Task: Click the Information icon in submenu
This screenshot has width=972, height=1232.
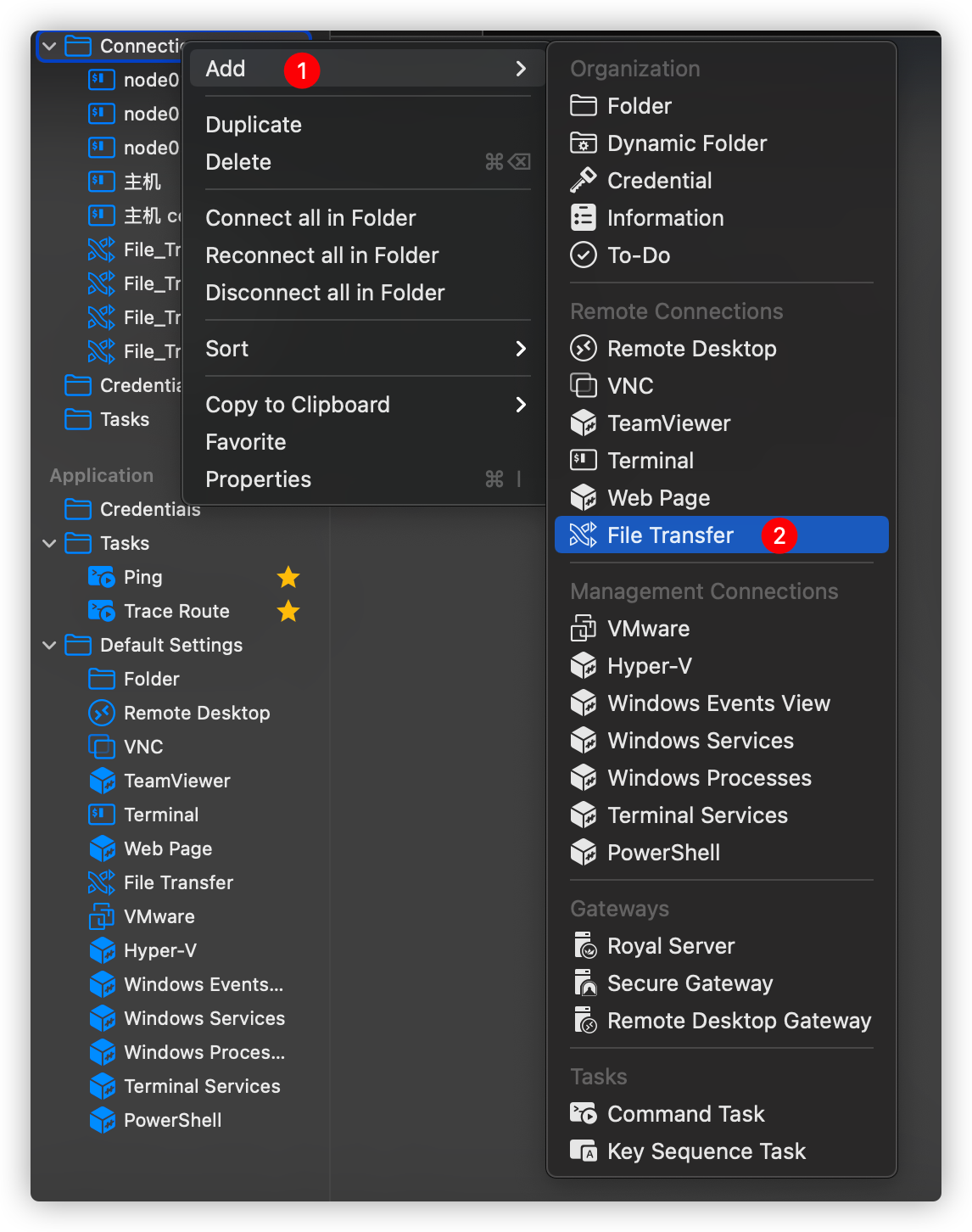Action: 584,218
